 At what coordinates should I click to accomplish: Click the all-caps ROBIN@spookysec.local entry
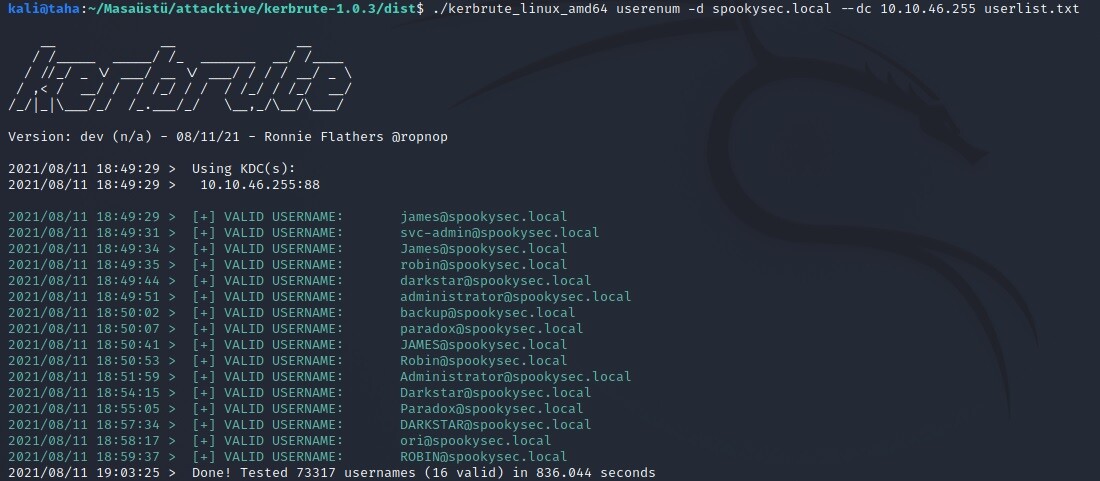pyautogui.click(x=483, y=456)
